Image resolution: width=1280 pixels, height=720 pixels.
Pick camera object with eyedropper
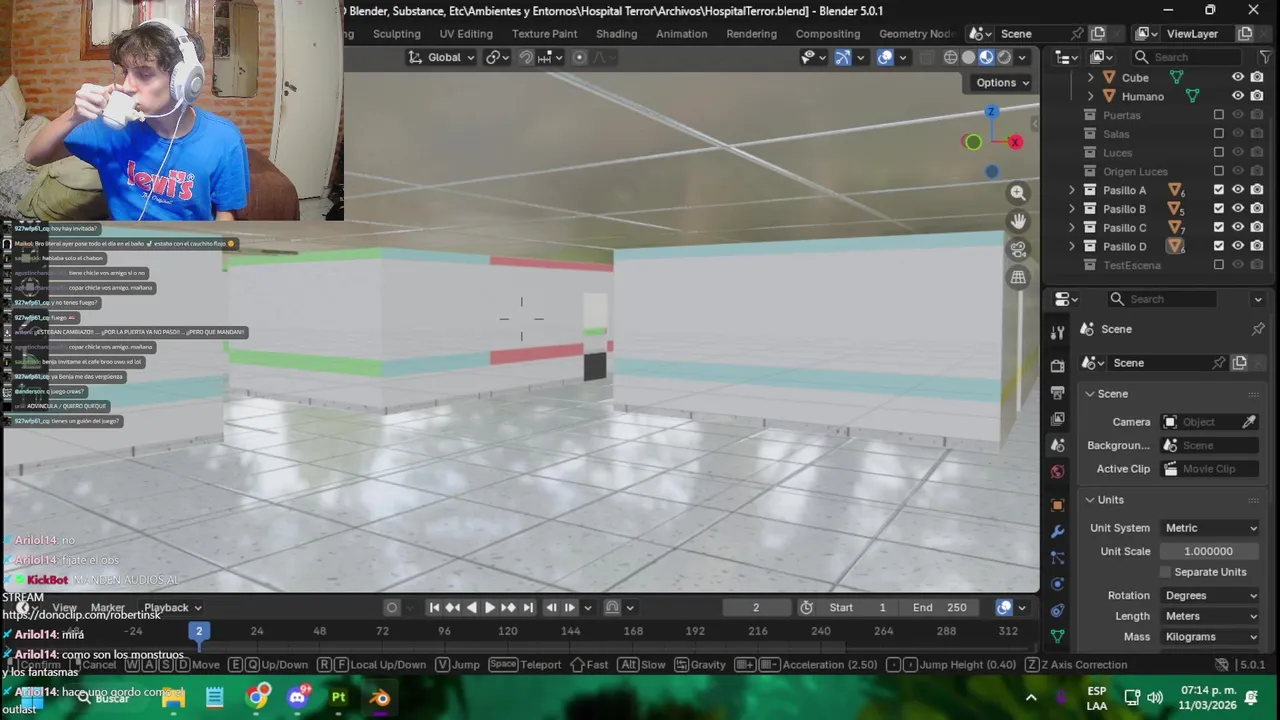point(1249,422)
